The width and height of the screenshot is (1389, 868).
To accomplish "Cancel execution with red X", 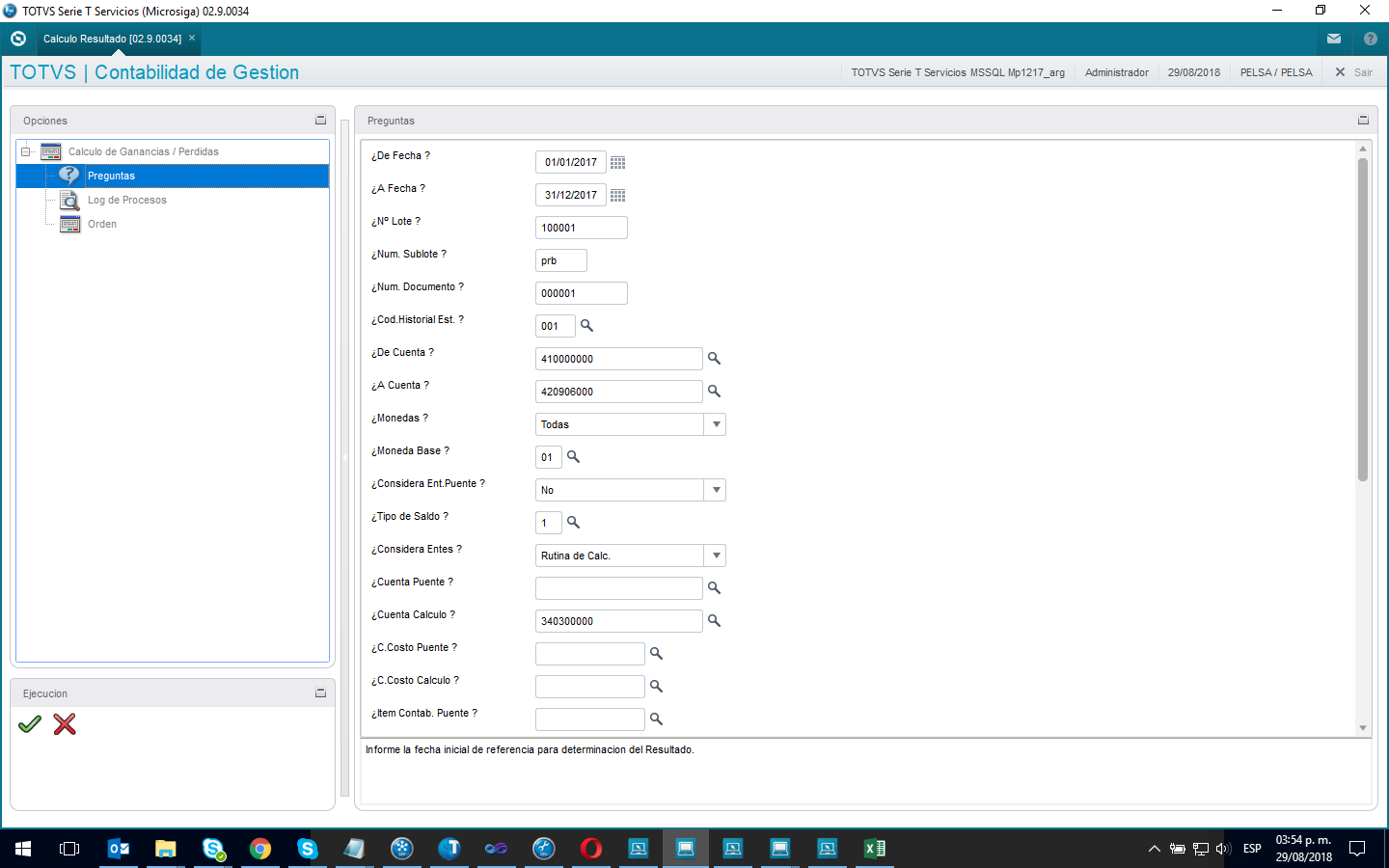I will pos(65,724).
